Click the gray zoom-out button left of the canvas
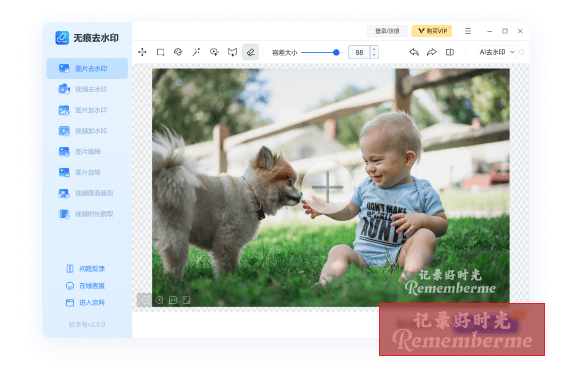The image size is (565, 374). tap(144, 300)
